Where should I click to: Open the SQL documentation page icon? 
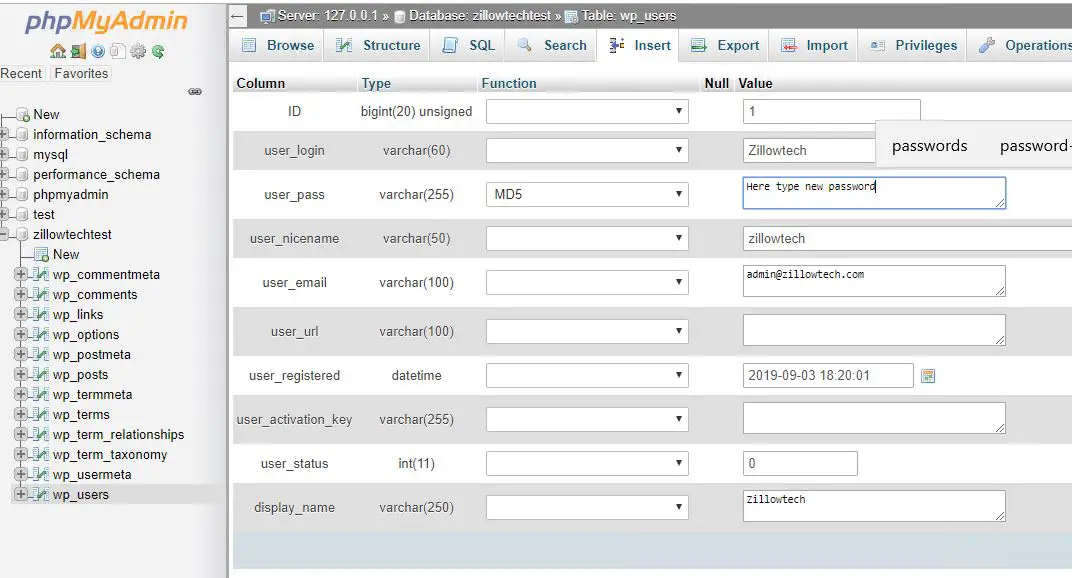click(x=118, y=51)
